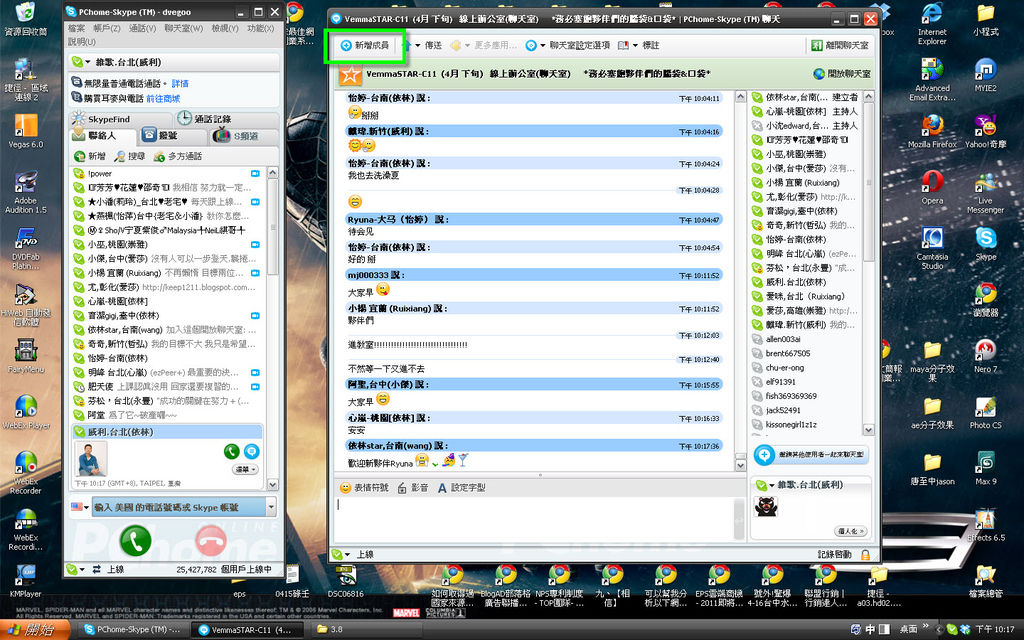Click the phone number or Skype name field

click(x=178, y=507)
